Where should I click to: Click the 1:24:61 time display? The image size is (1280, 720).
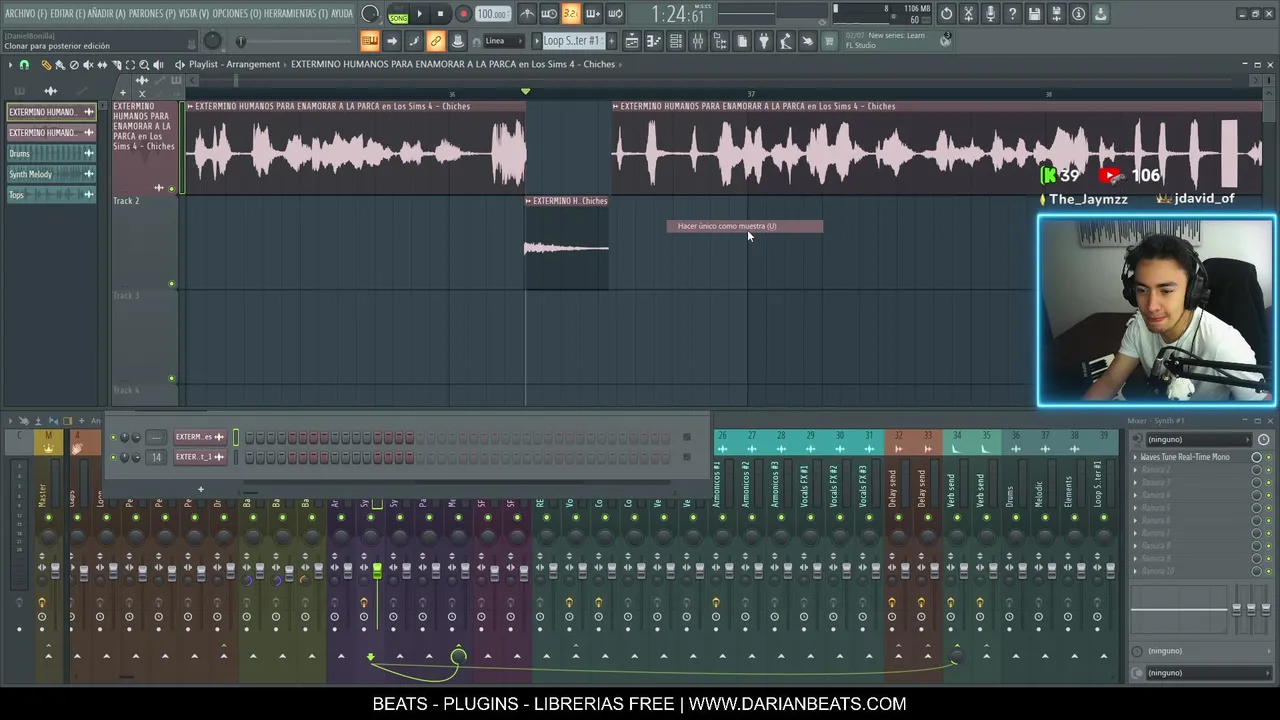[x=677, y=14]
